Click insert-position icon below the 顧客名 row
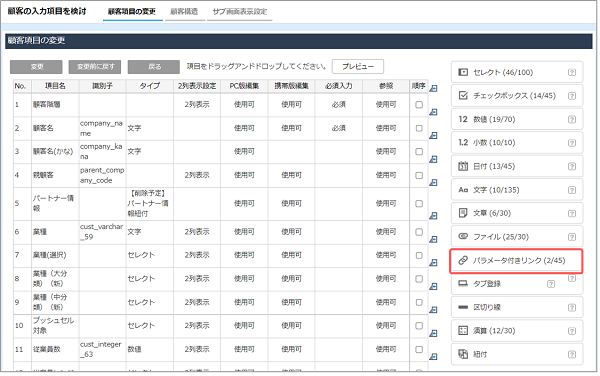The height and width of the screenshot is (376, 600). 433,135
